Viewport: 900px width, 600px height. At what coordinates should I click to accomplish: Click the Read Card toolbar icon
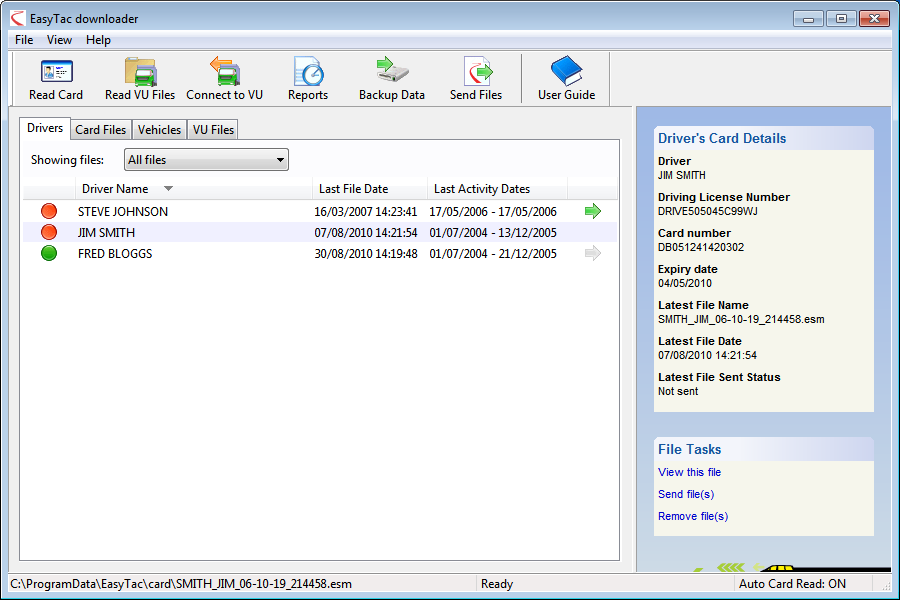click(56, 72)
